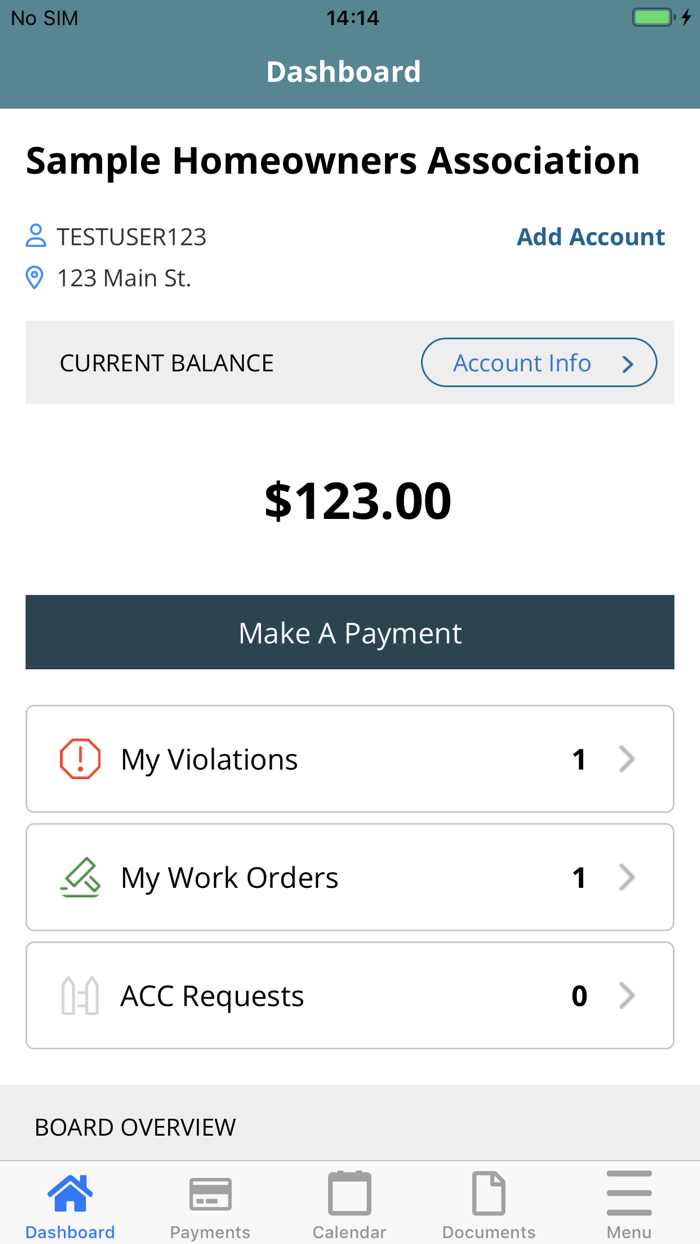Tap the green hammer icon for My Work Orders
Viewport: 700px width, 1244px height.
coord(80,877)
